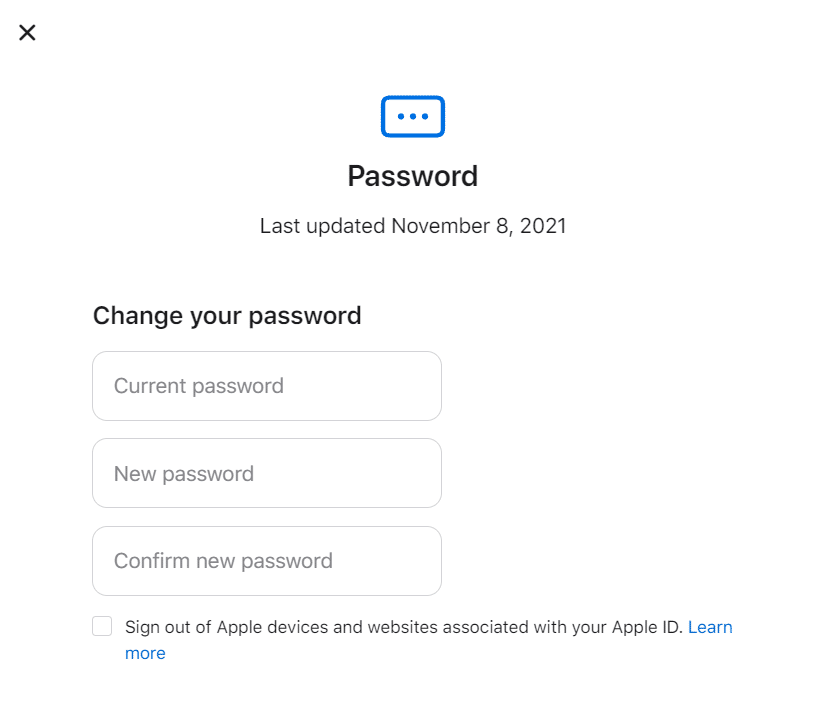Select the New password input box
The width and height of the screenshot is (819, 708).
[x=267, y=473]
